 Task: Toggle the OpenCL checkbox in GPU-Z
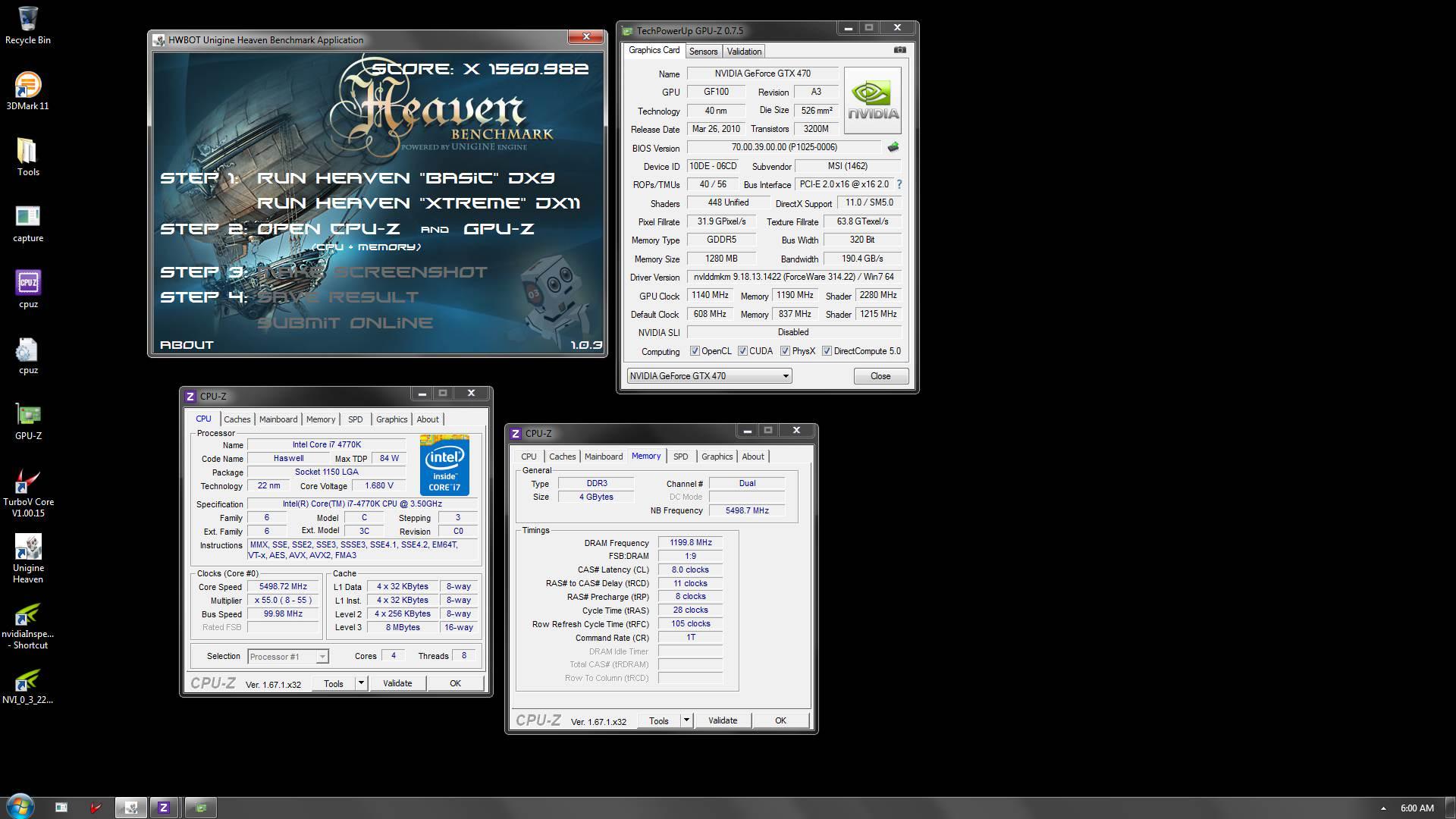coord(695,351)
